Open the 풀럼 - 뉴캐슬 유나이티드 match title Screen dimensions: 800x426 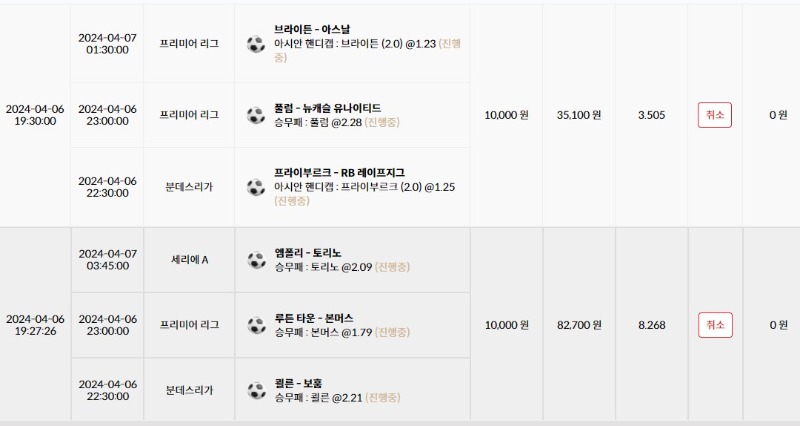[x=328, y=108]
